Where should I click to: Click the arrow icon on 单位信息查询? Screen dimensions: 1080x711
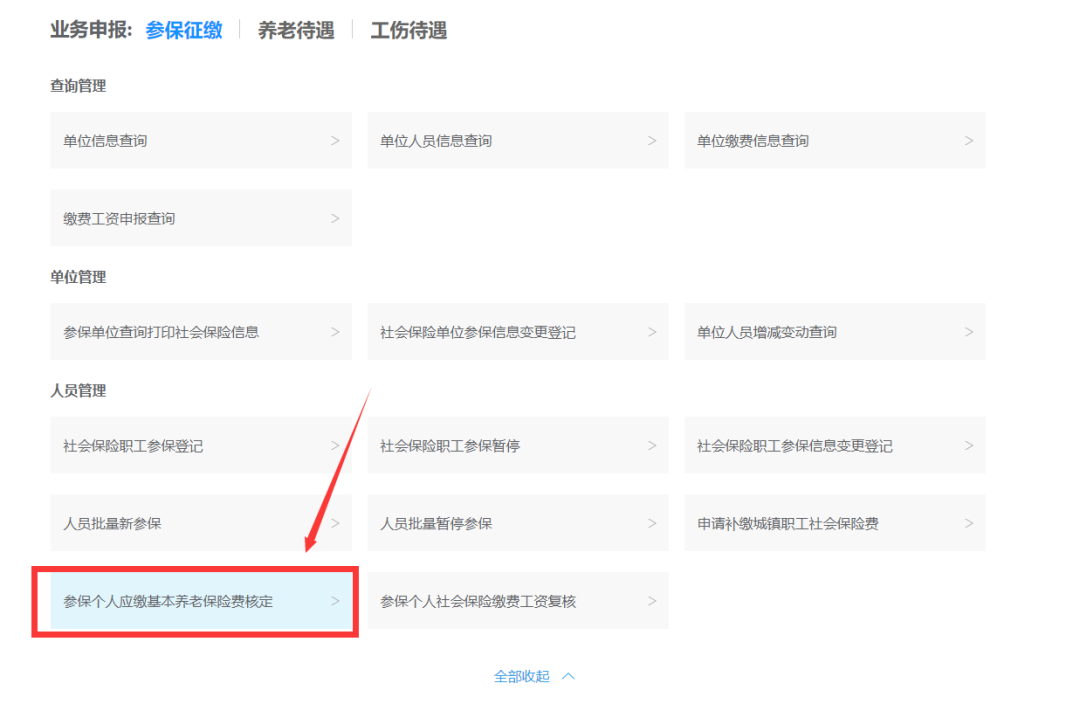pyautogui.click(x=335, y=141)
